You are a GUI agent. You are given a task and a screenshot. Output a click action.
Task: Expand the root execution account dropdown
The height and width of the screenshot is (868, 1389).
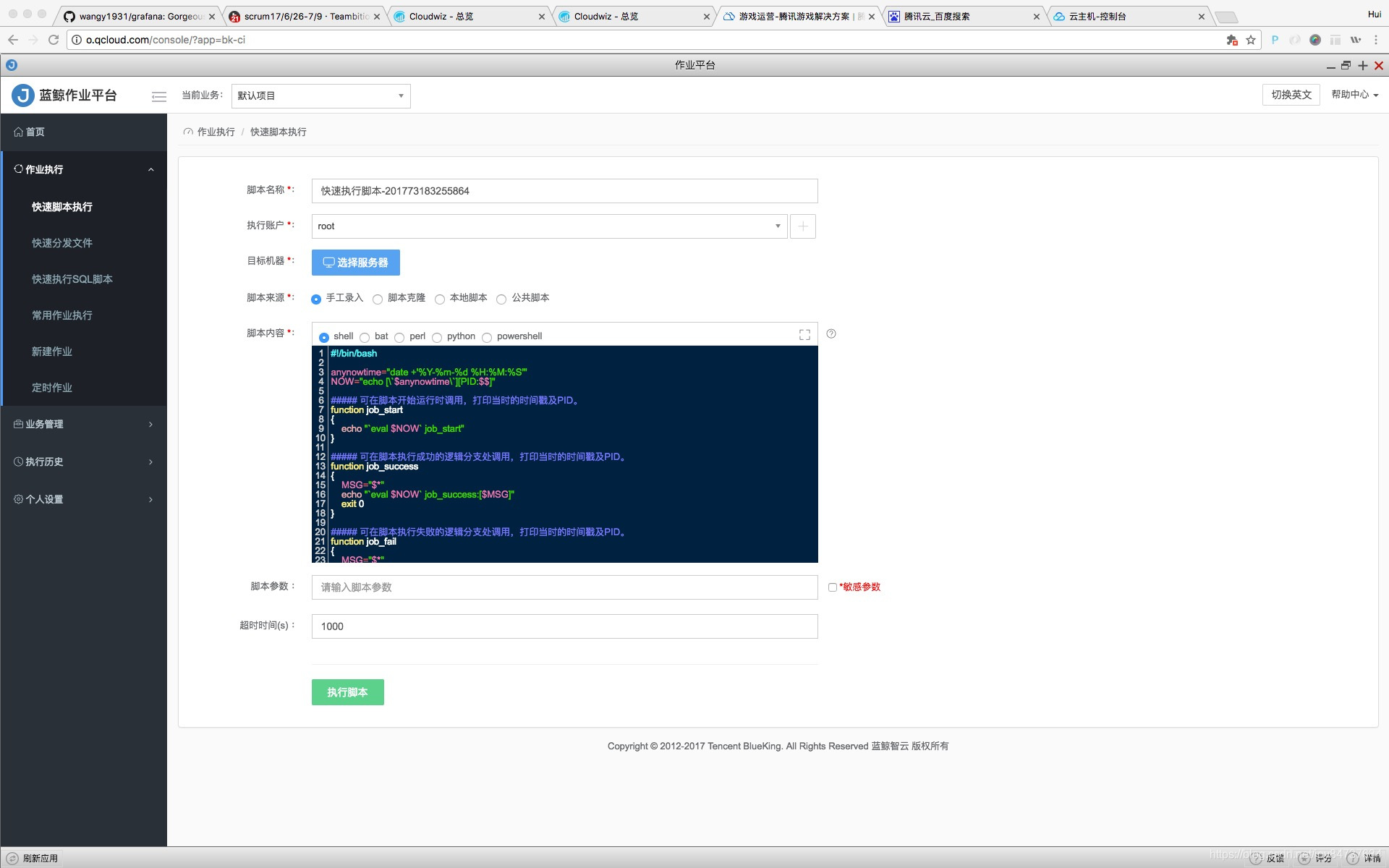(x=549, y=226)
